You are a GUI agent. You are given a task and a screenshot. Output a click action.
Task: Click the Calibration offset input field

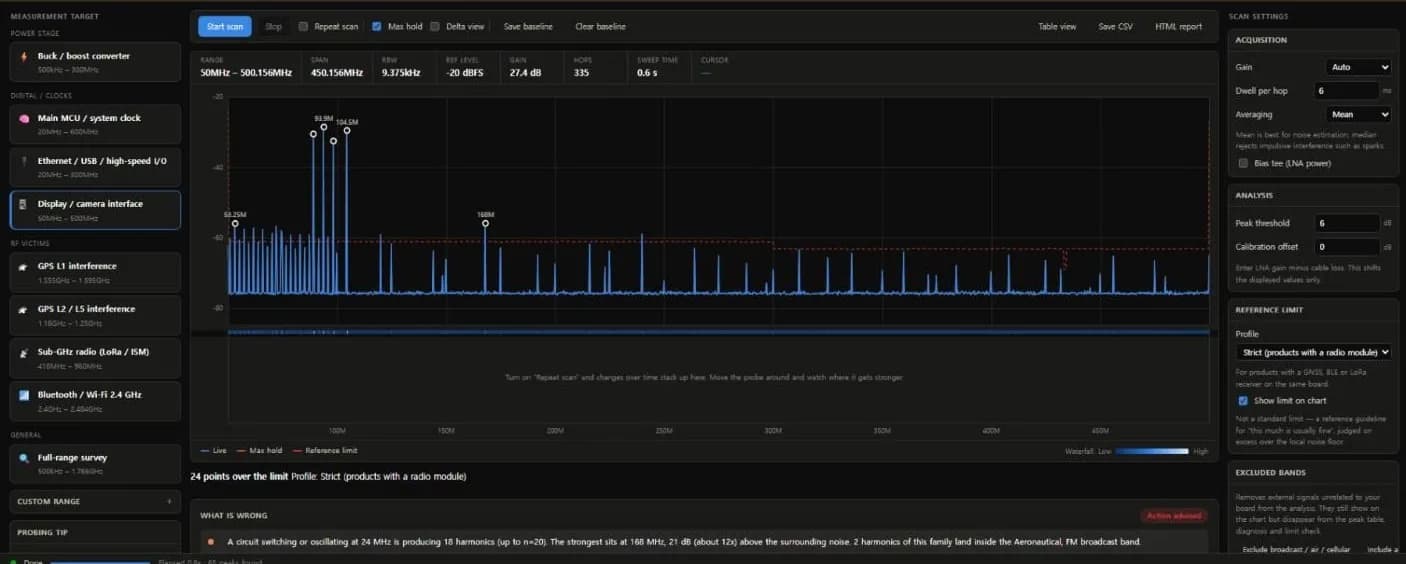tap(1347, 246)
